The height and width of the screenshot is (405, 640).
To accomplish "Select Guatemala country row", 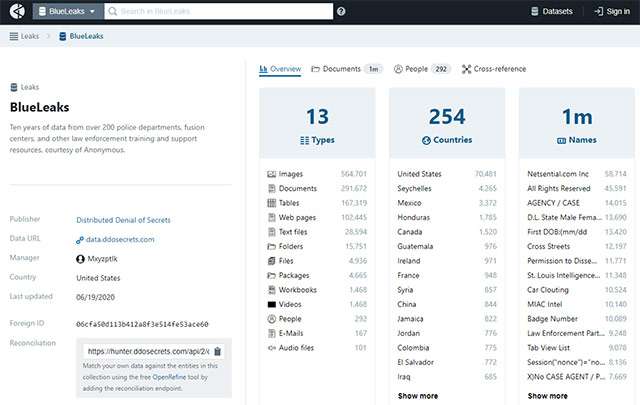I will pos(447,247).
